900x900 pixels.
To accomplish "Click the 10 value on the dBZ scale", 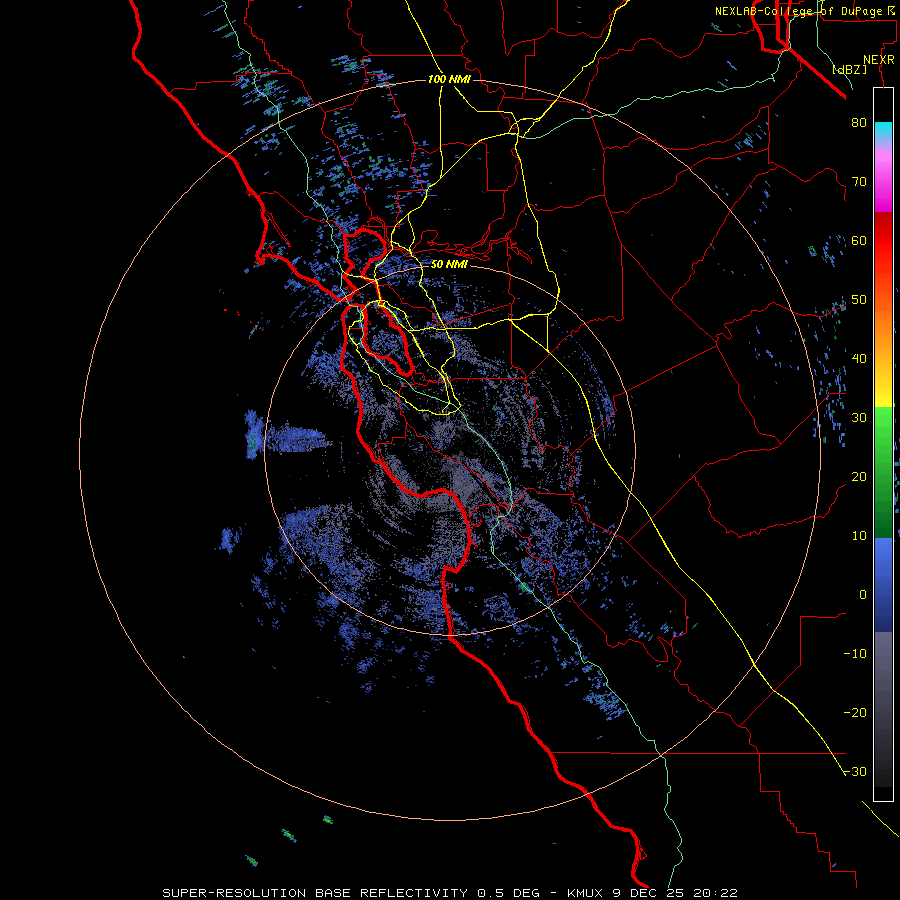I will [x=859, y=536].
